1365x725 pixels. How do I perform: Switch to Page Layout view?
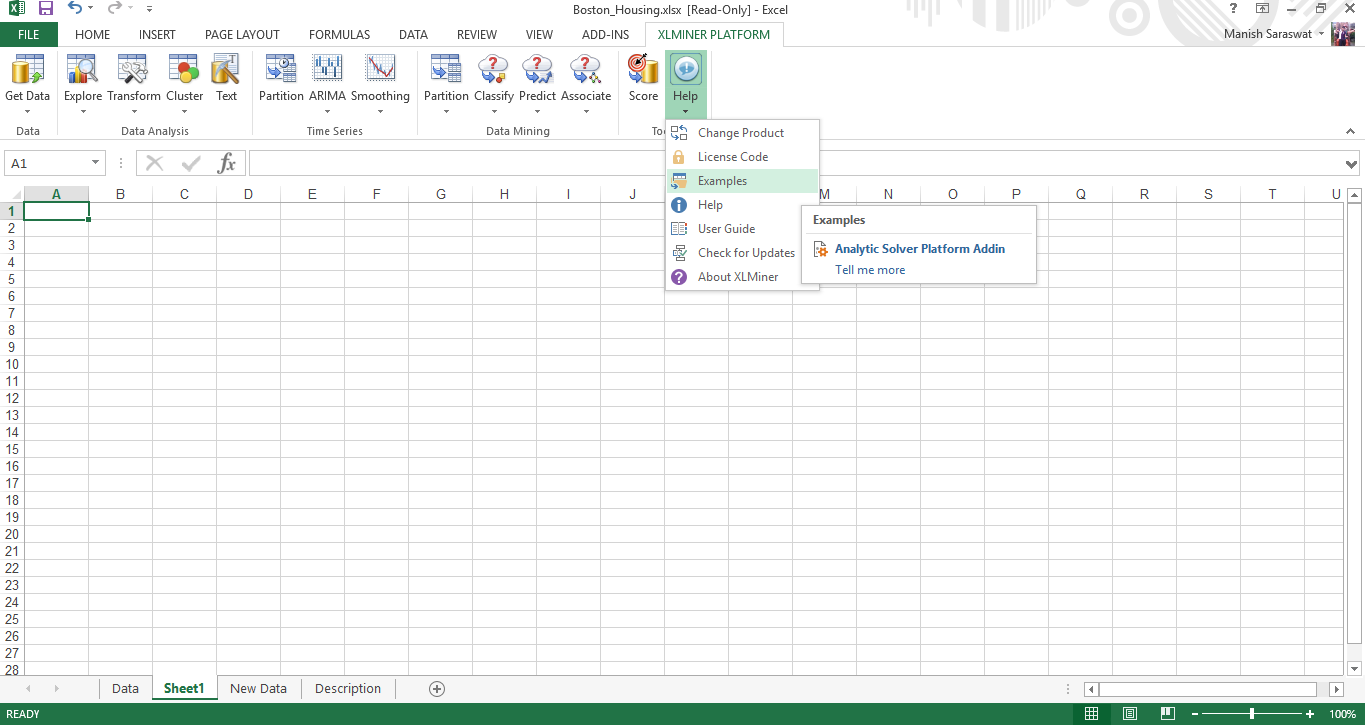tap(1129, 714)
